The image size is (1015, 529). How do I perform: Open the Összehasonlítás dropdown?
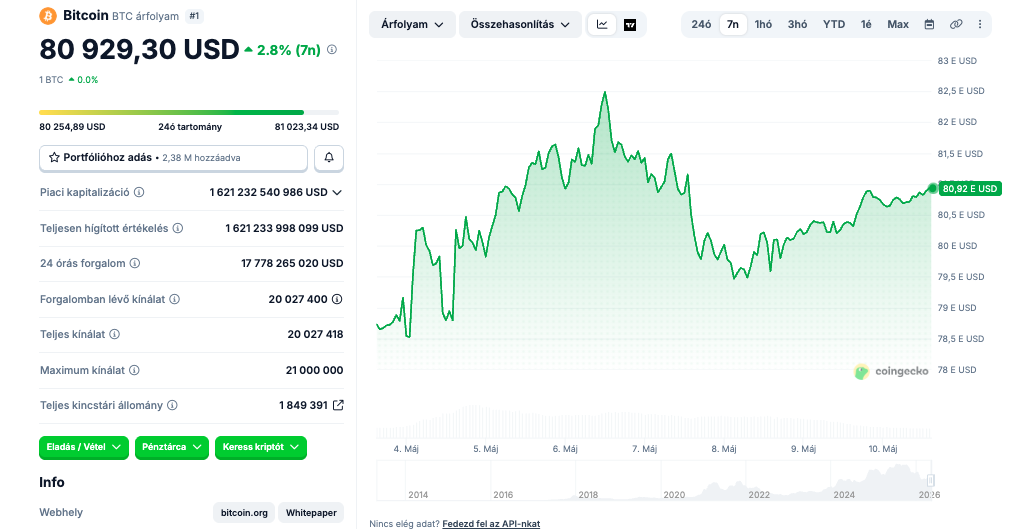click(520, 25)
